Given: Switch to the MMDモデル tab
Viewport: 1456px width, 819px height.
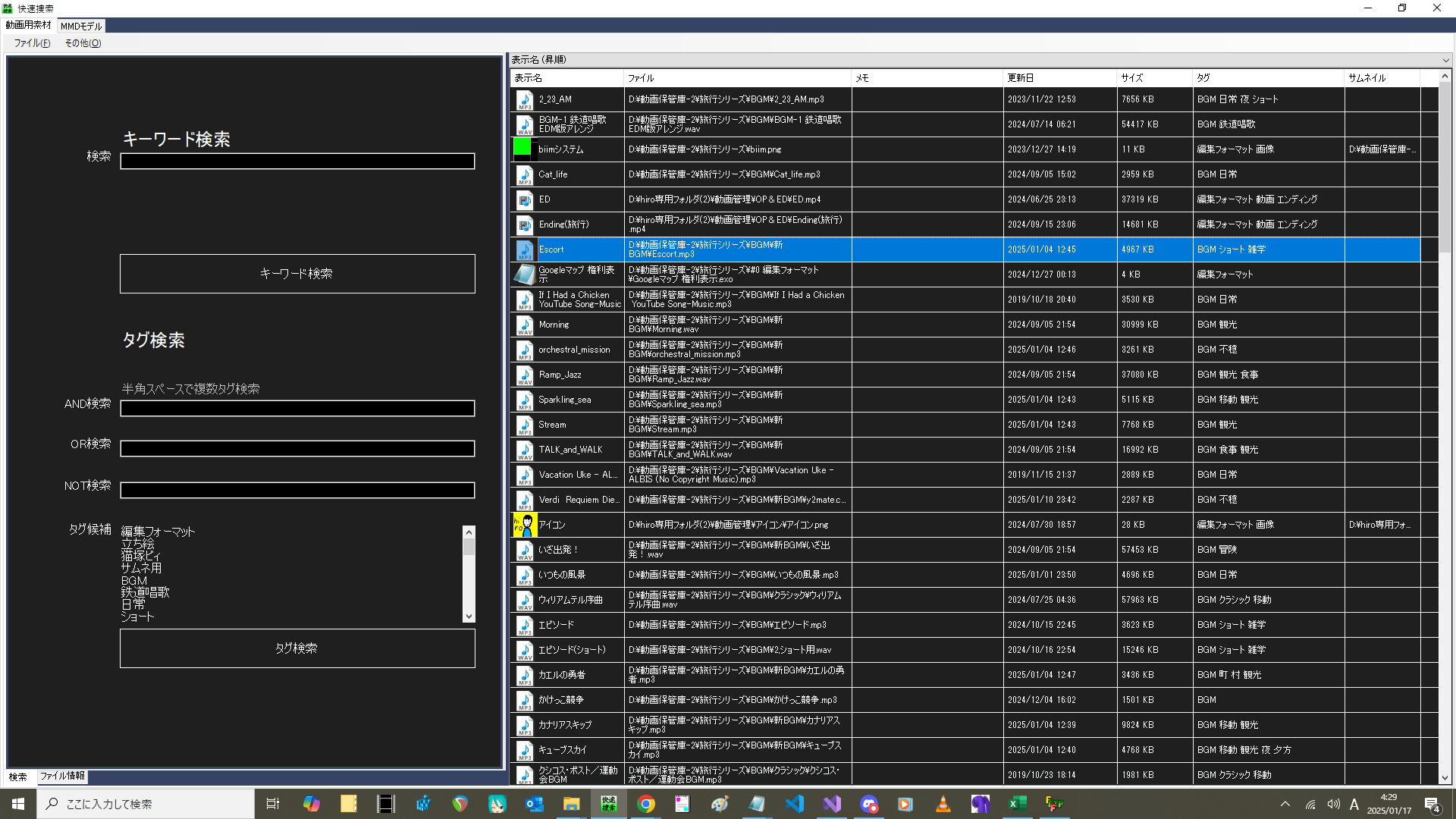Looking at the screenshot, I should 81,26.
